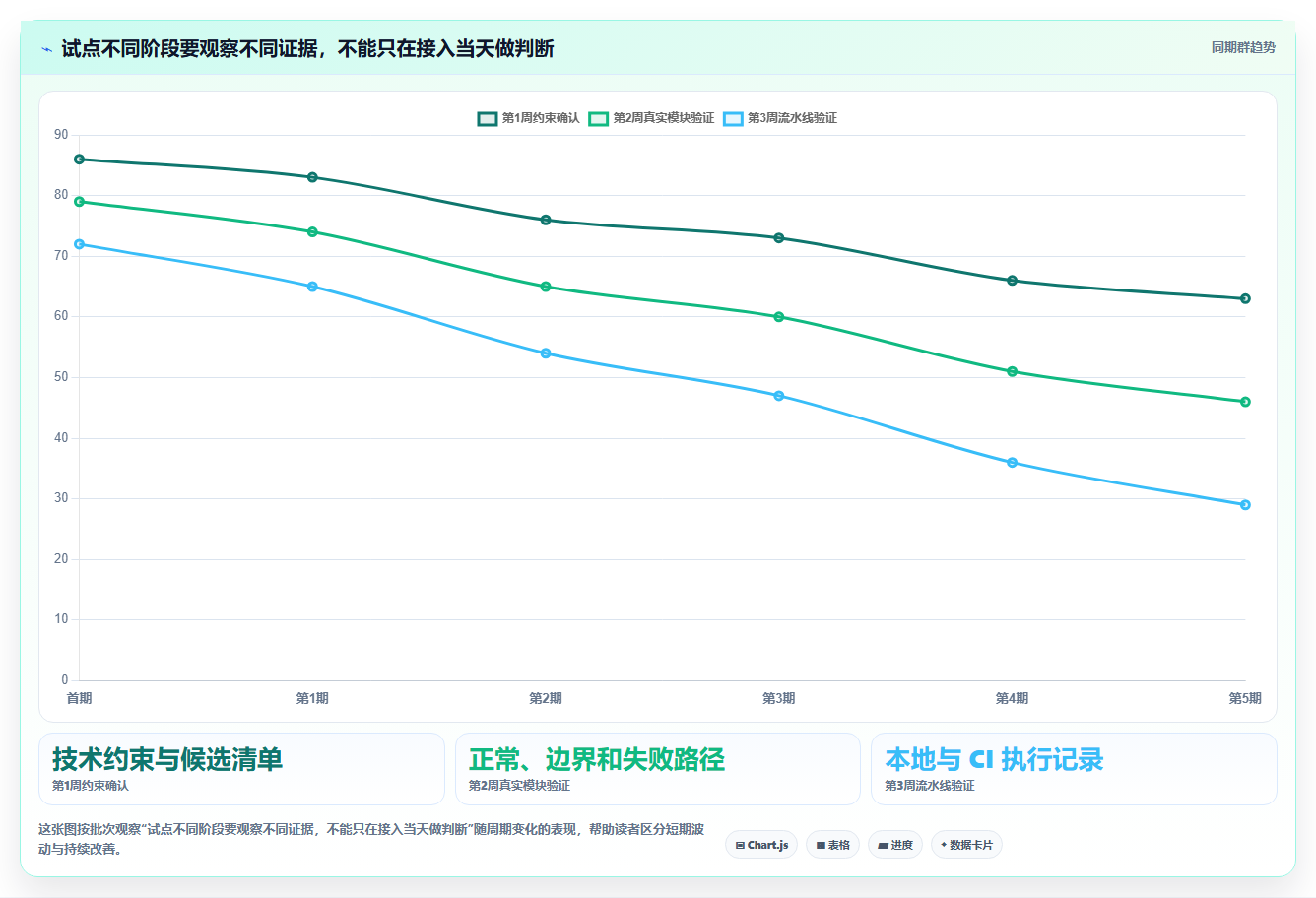
Task: Open the 正常、边界和失败路径 card
Action: pos(658,769)
